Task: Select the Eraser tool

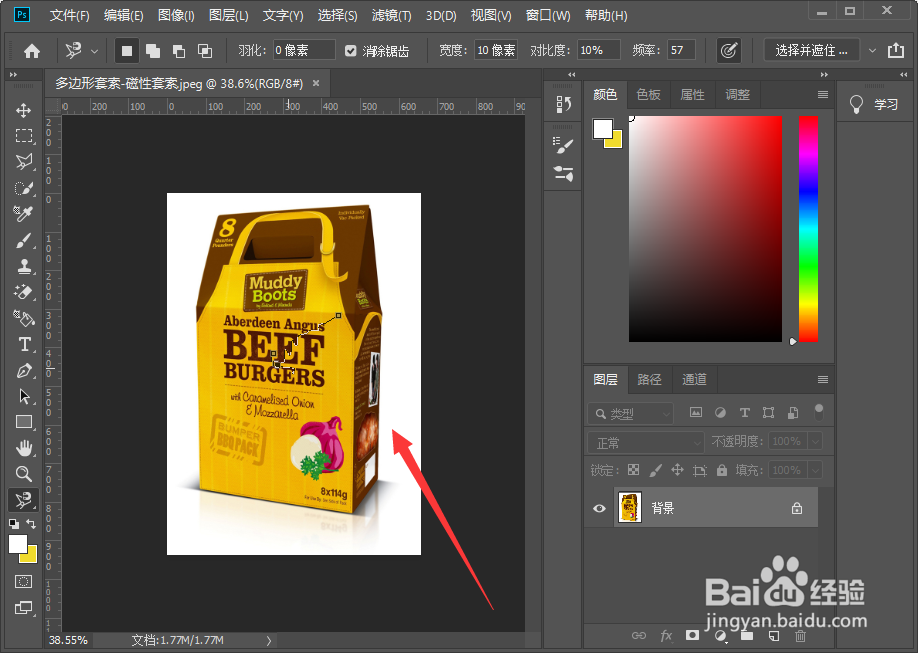Action: (23, 292)
